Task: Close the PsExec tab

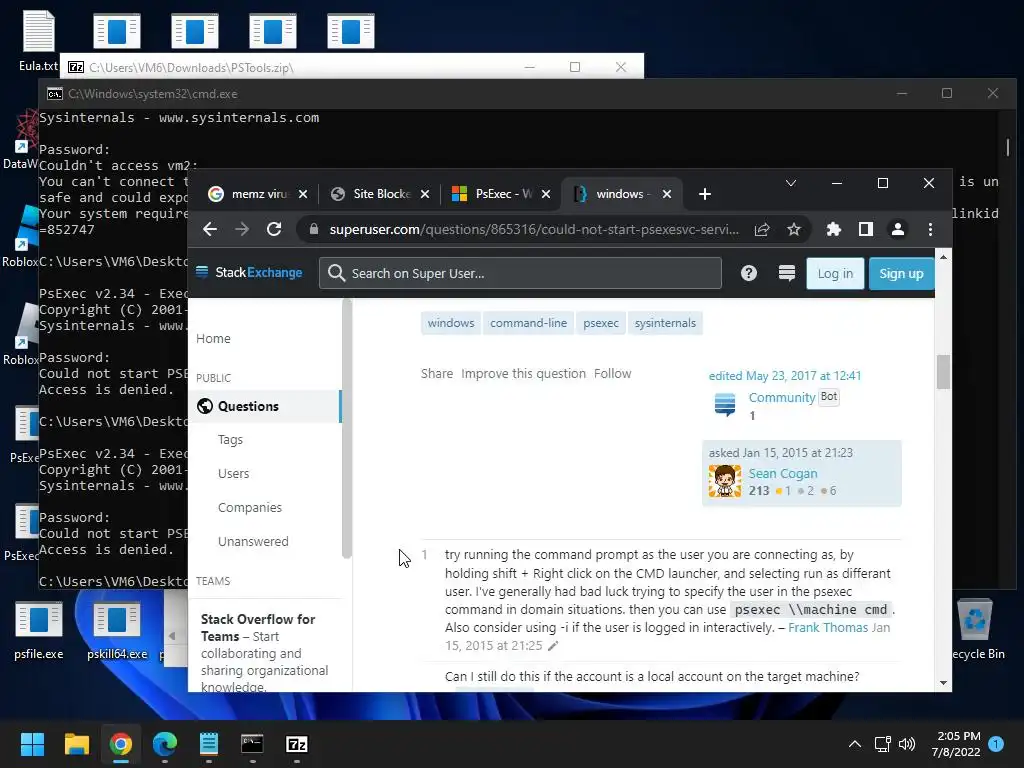Action: (x=546, y=194)
